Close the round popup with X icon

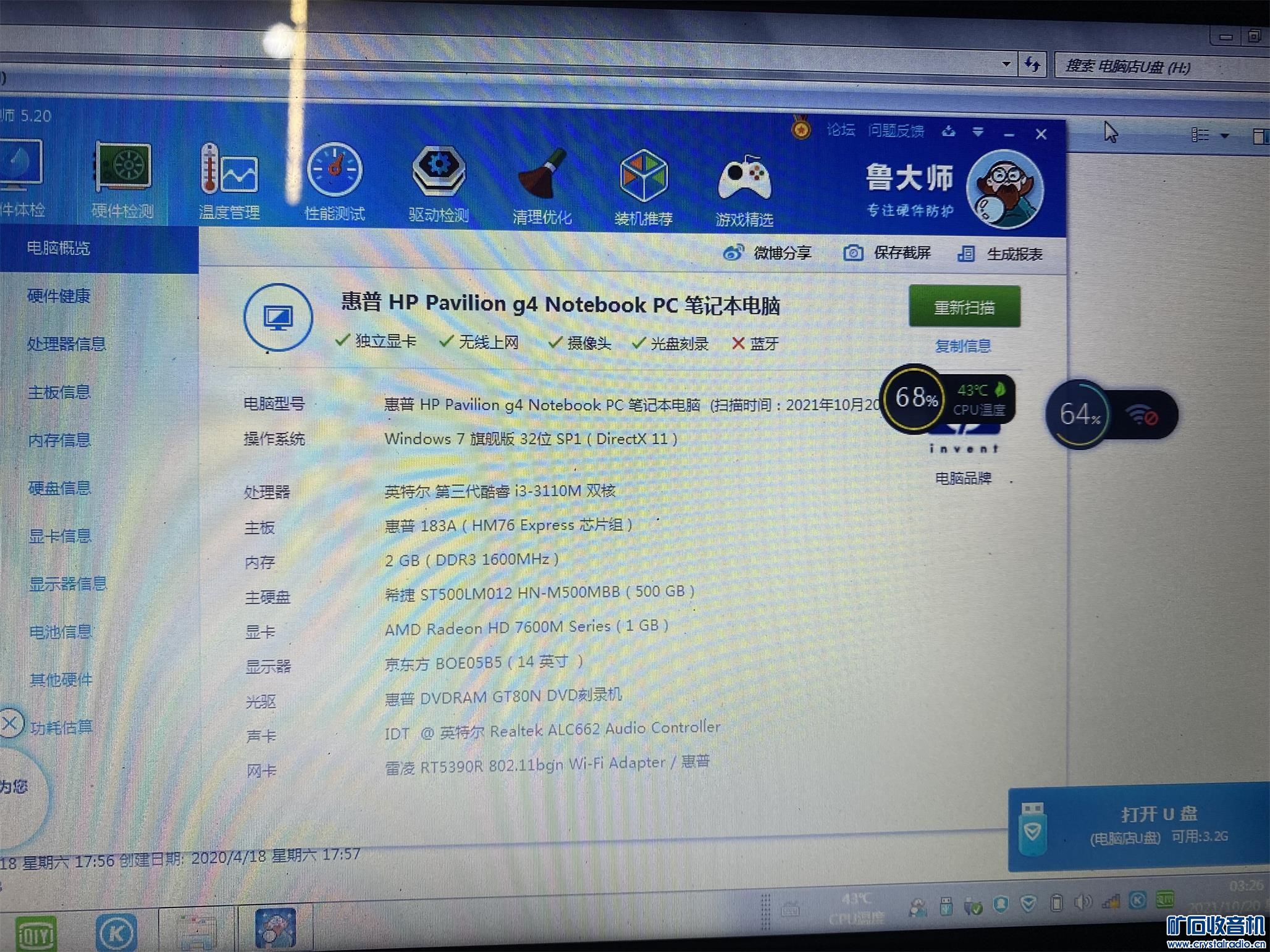click(x=10, y=724)
